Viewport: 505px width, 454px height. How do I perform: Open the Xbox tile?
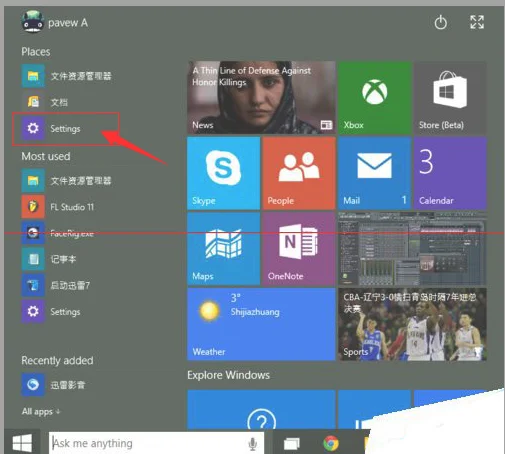[375, 98]
